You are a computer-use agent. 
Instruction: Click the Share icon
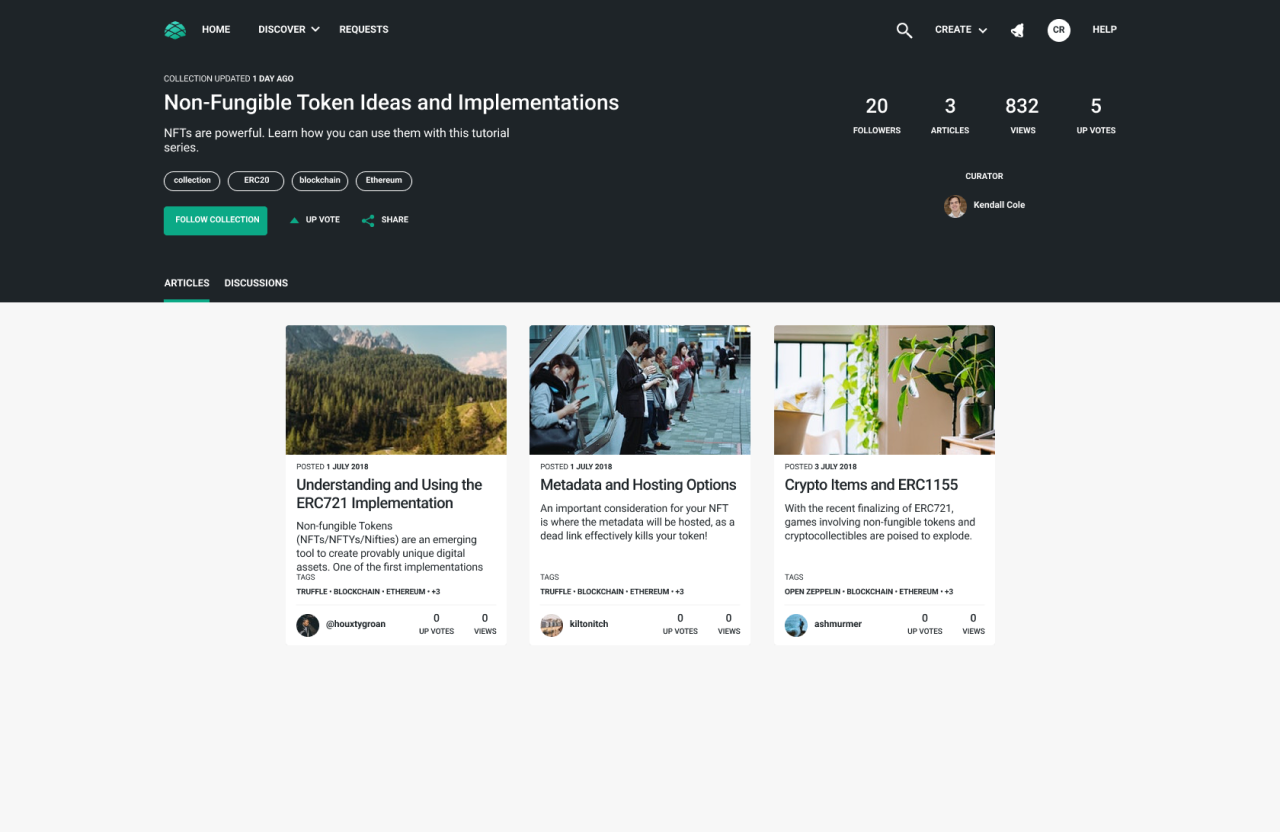click(368, 220)
